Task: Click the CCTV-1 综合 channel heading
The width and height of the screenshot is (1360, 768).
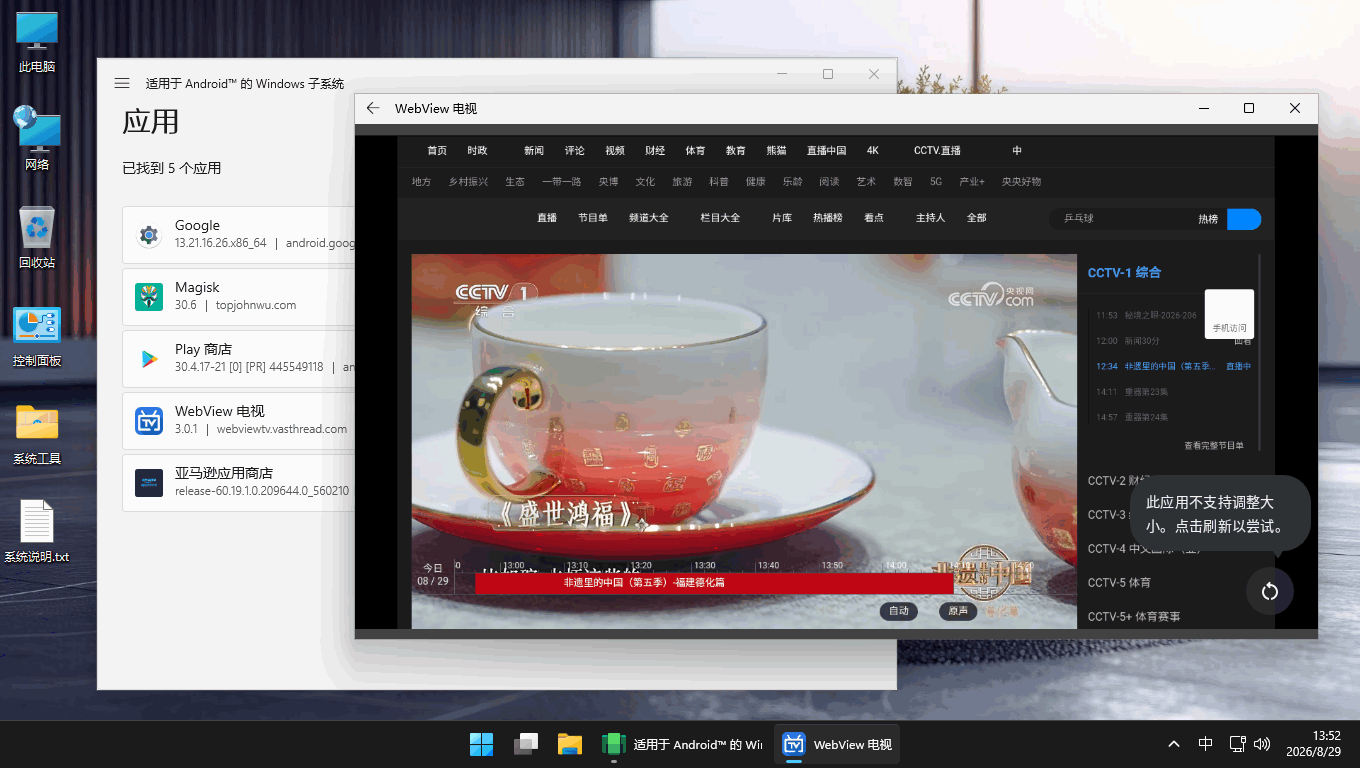Action: point(1124,273)
